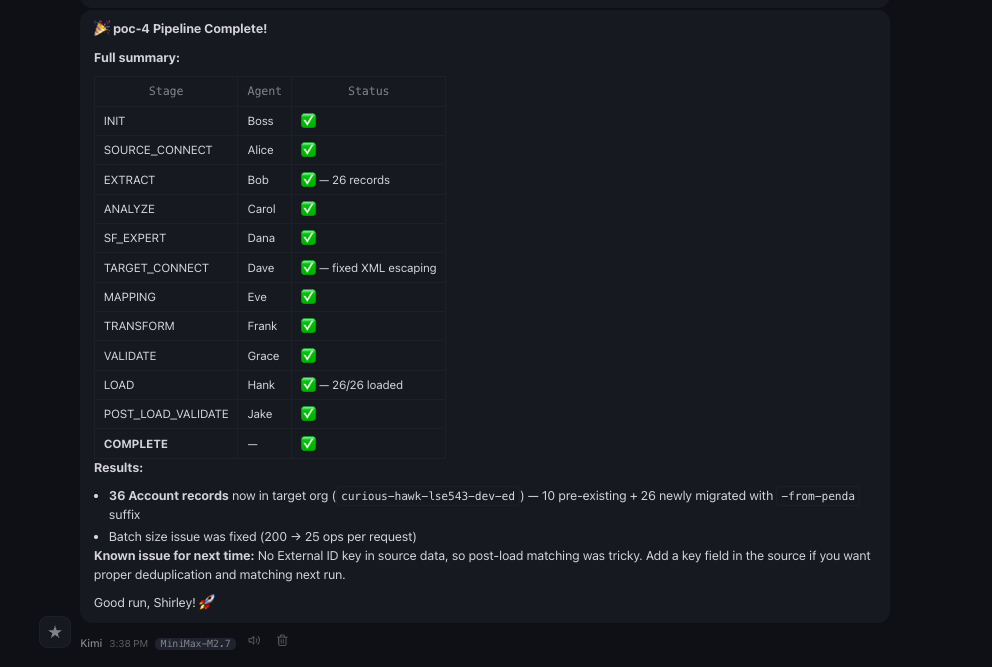Click the Status column header
992x667 pixels.
pos(368,91)
